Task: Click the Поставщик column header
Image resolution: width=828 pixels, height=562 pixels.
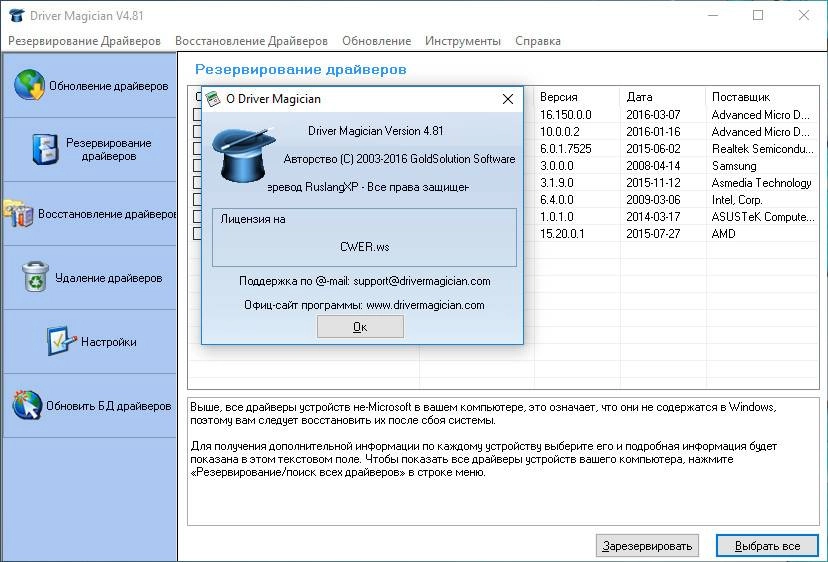Action: pyautogui.click(x=763, y=97)
